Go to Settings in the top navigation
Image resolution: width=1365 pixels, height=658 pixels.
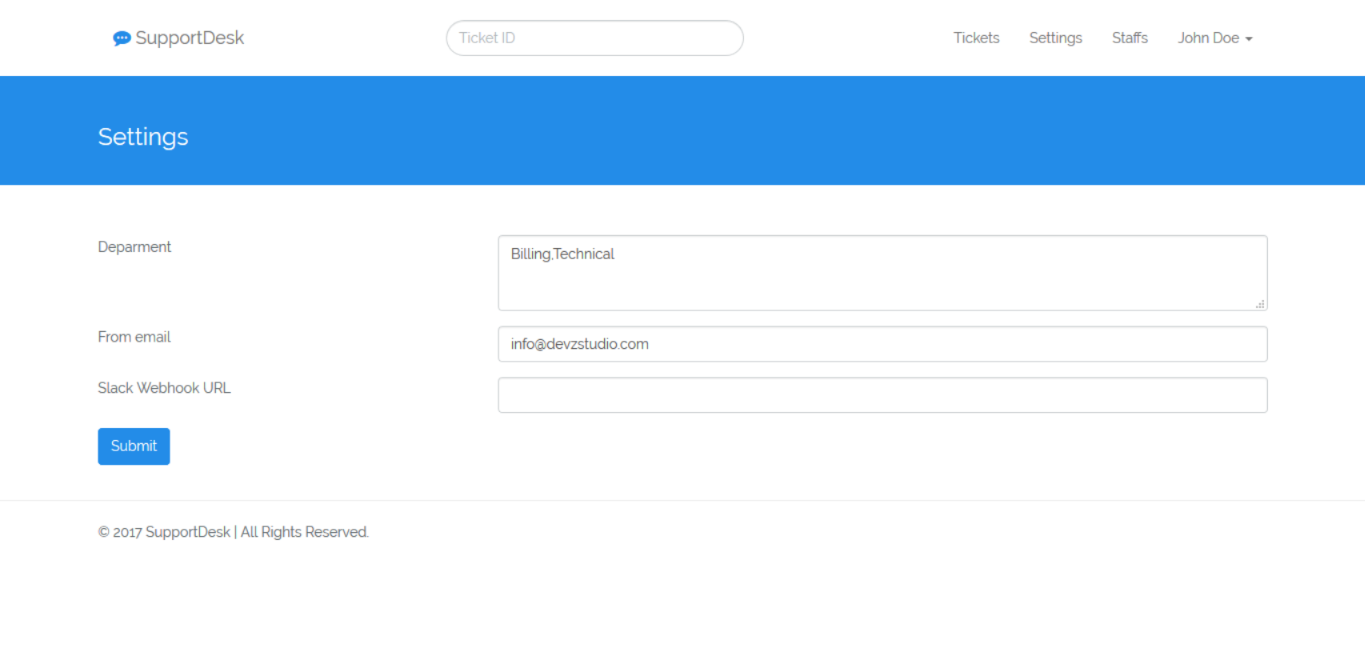tap(1055, 38)
